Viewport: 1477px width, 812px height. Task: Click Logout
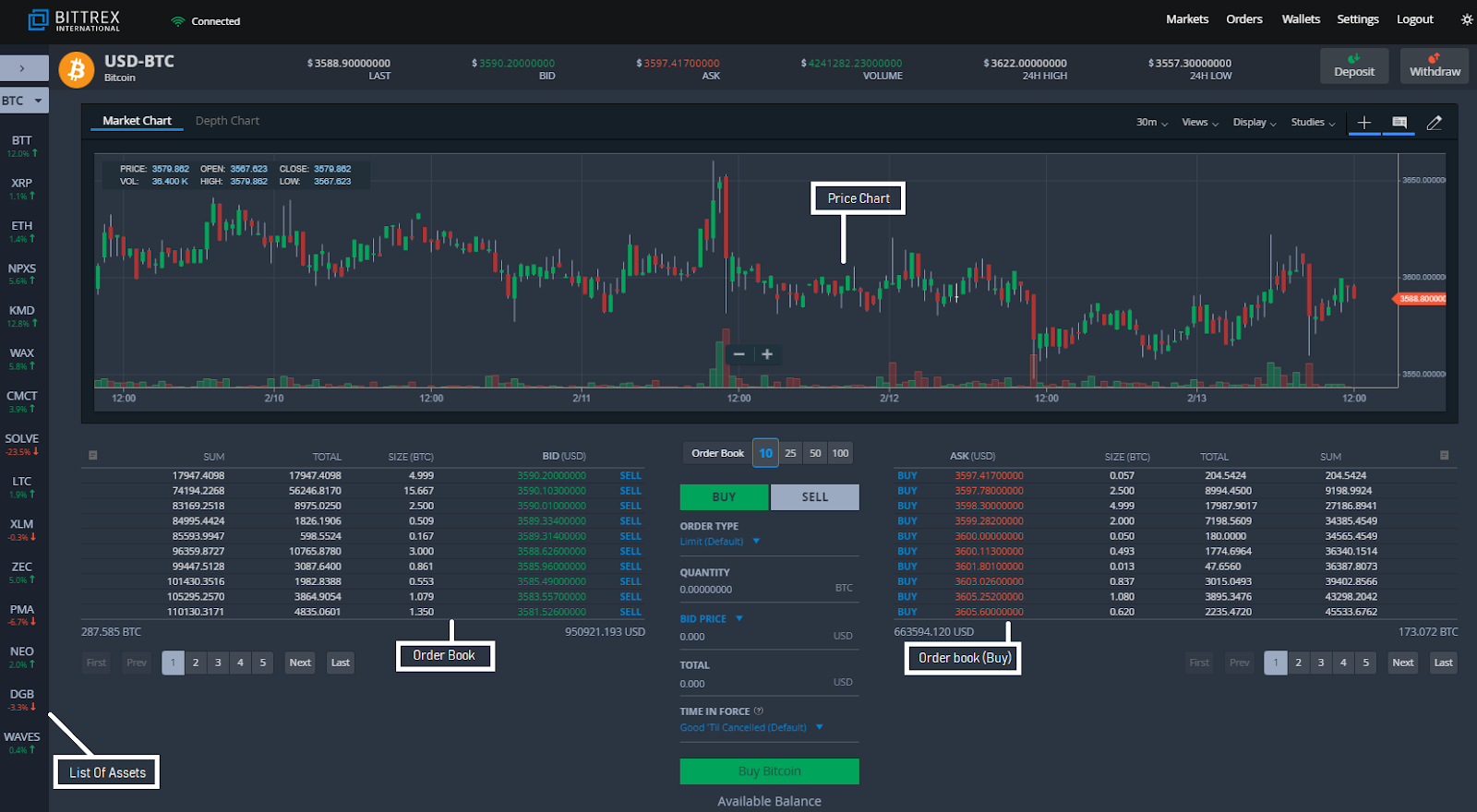pyautogui.click(x=1415, y=19)
